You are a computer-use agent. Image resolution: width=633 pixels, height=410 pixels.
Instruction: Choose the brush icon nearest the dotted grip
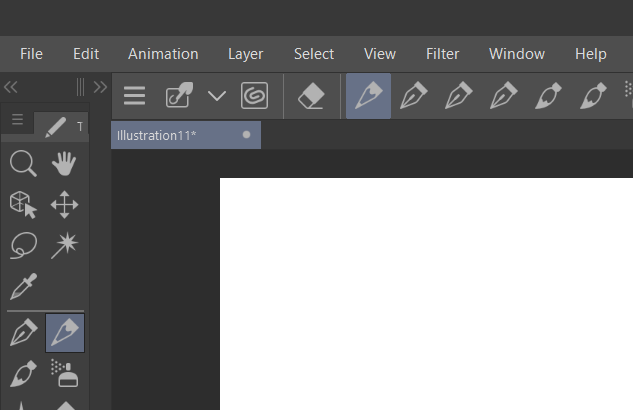(x=593, y=95)
